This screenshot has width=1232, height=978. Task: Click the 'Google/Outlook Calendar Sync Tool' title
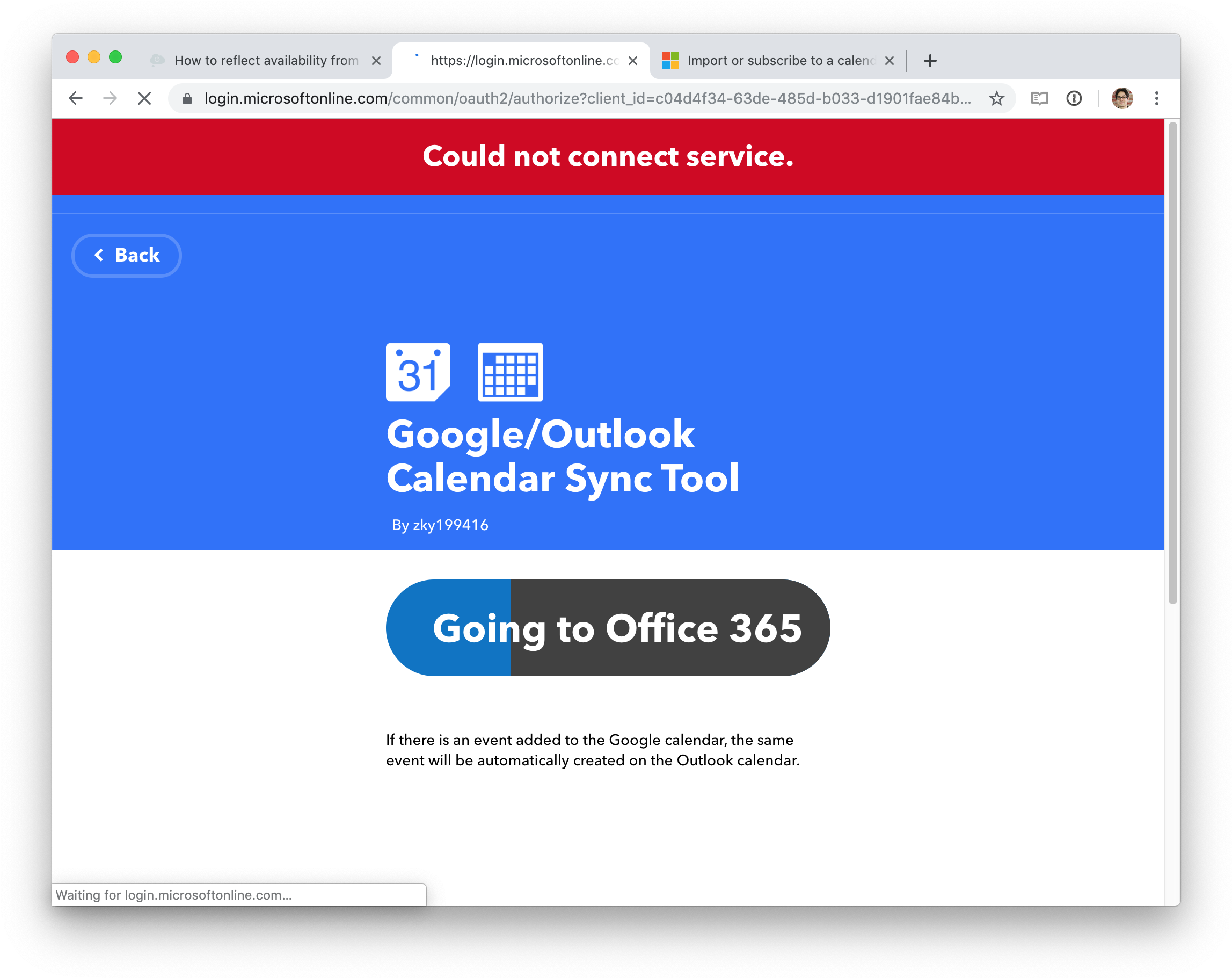(x=562, y=456)
